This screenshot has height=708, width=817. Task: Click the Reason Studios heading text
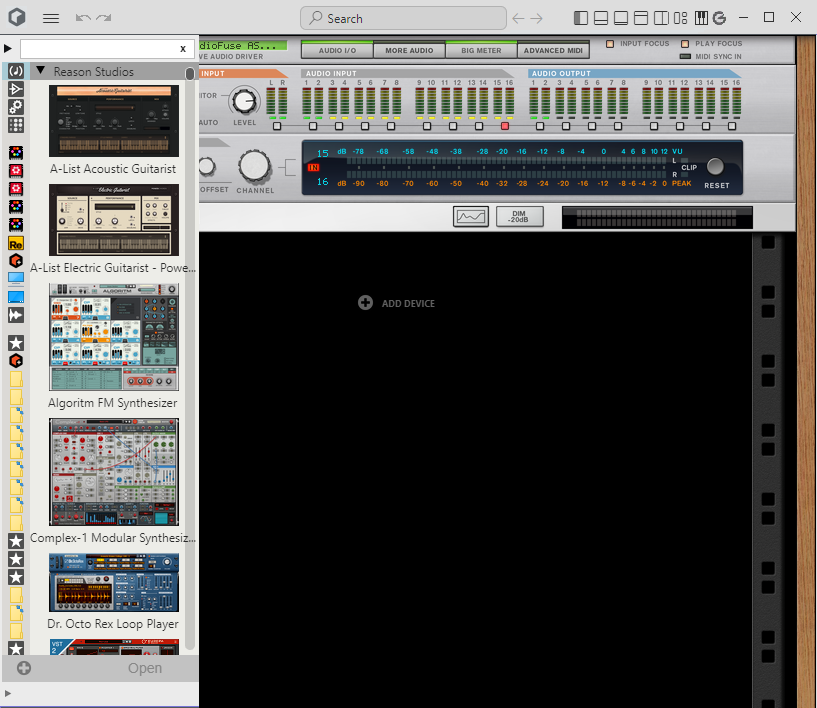(x=94, y=71)
